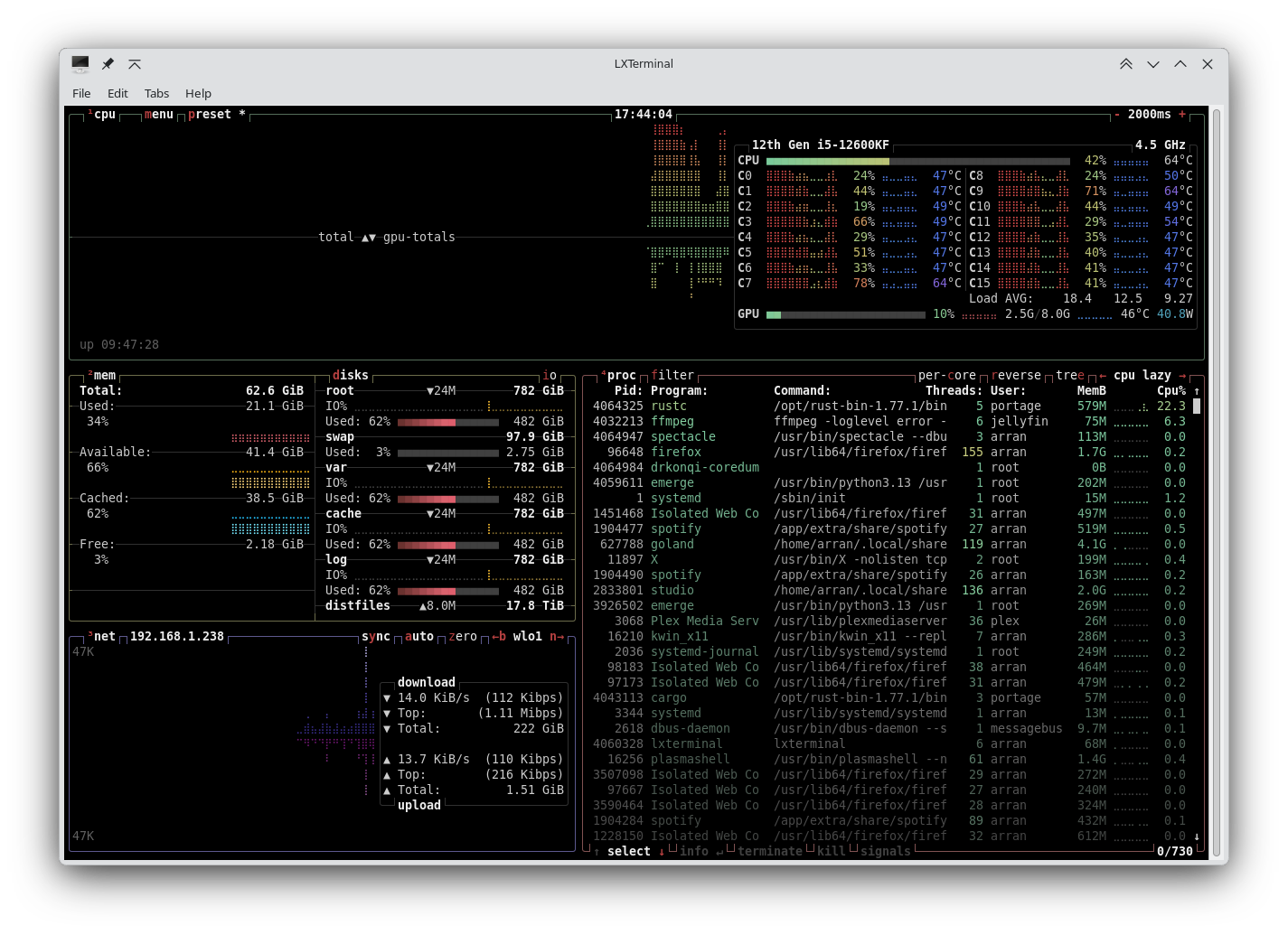Click the swap used bar
This screenshot has height=935, width=1288.
[x=448, y=453]
